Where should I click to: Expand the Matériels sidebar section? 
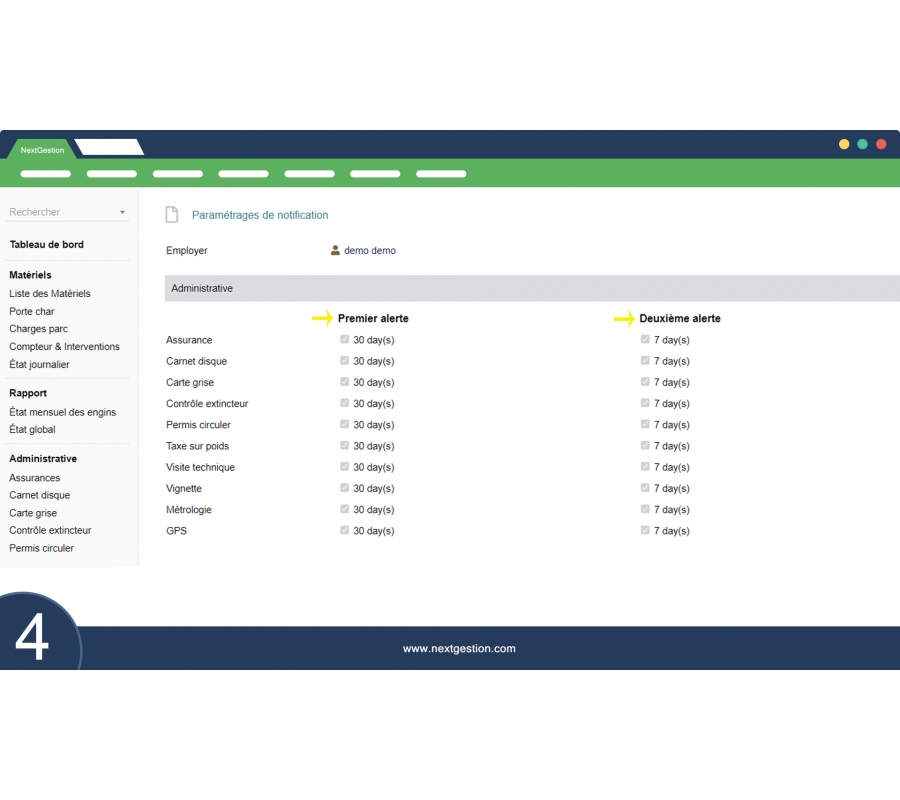click(30, 275)
